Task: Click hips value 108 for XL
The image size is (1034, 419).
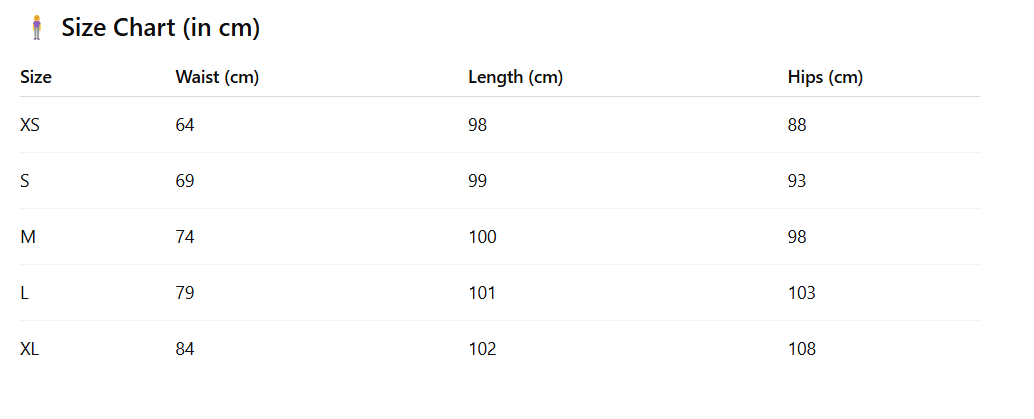Action: click(802, 349)
